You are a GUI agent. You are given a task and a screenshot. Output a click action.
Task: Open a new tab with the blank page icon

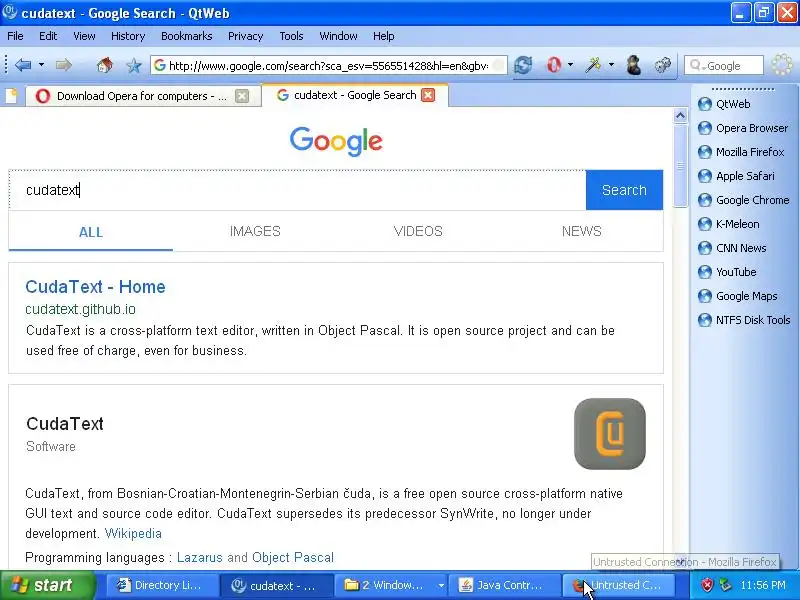coord(11,96)
